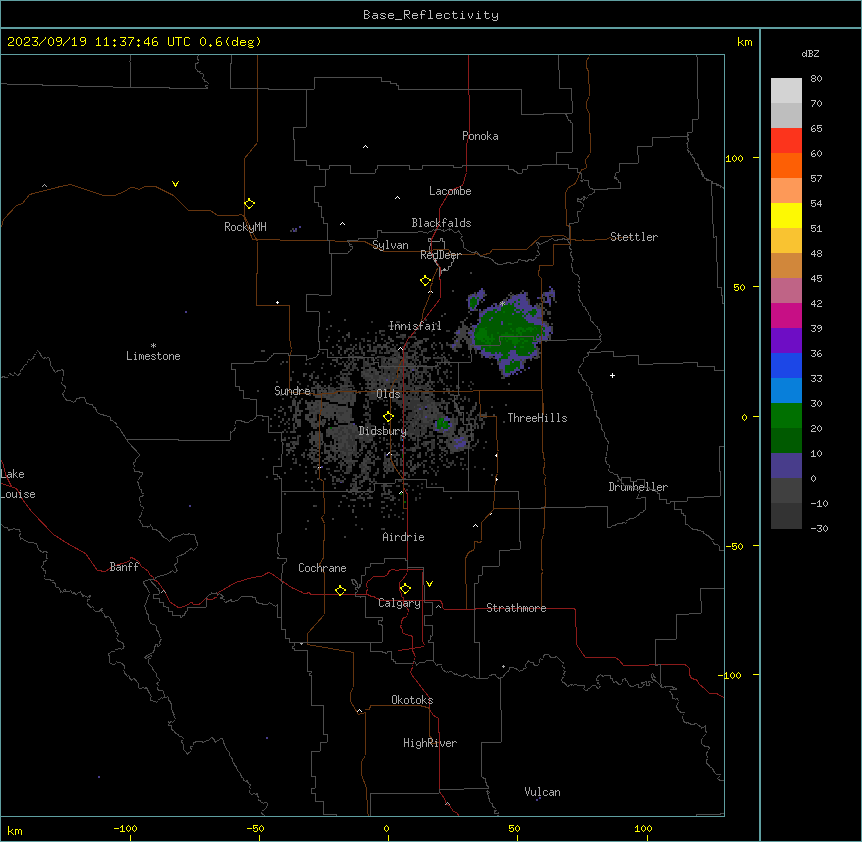Select the Vulcan label
This screenshot has width=862, height=842.
tap(543, 792)
